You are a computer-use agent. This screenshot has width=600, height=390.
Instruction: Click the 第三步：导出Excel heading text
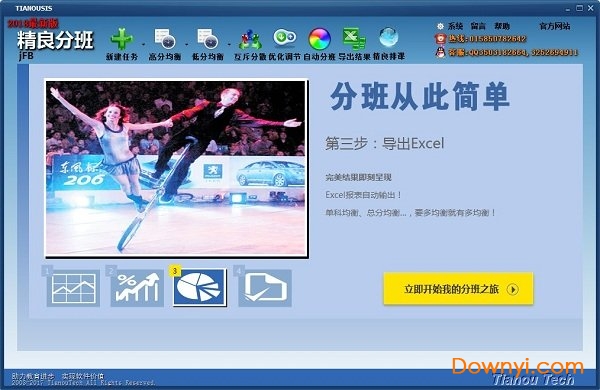pyautogui.click(x=385, y=144)
